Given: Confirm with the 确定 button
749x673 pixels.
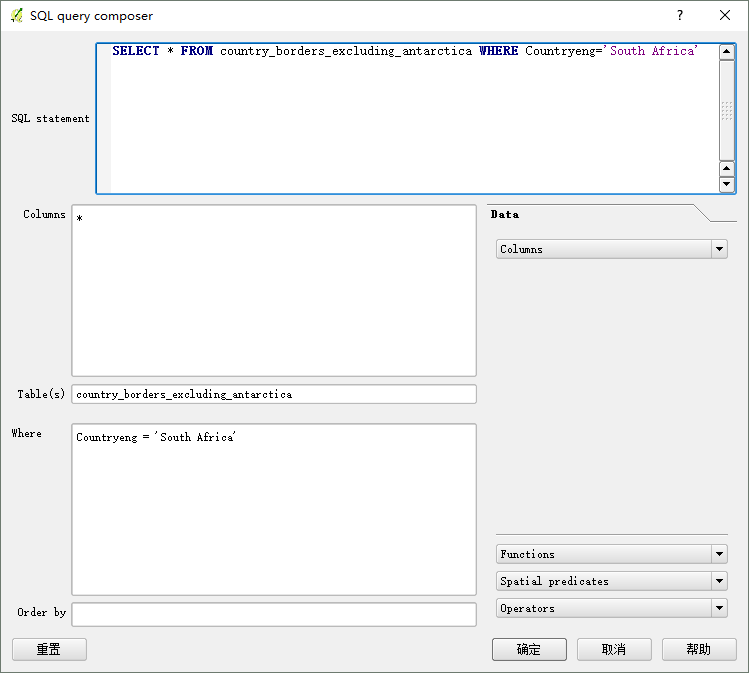Looking at the screenshot, I should click(x=529, y=650).
